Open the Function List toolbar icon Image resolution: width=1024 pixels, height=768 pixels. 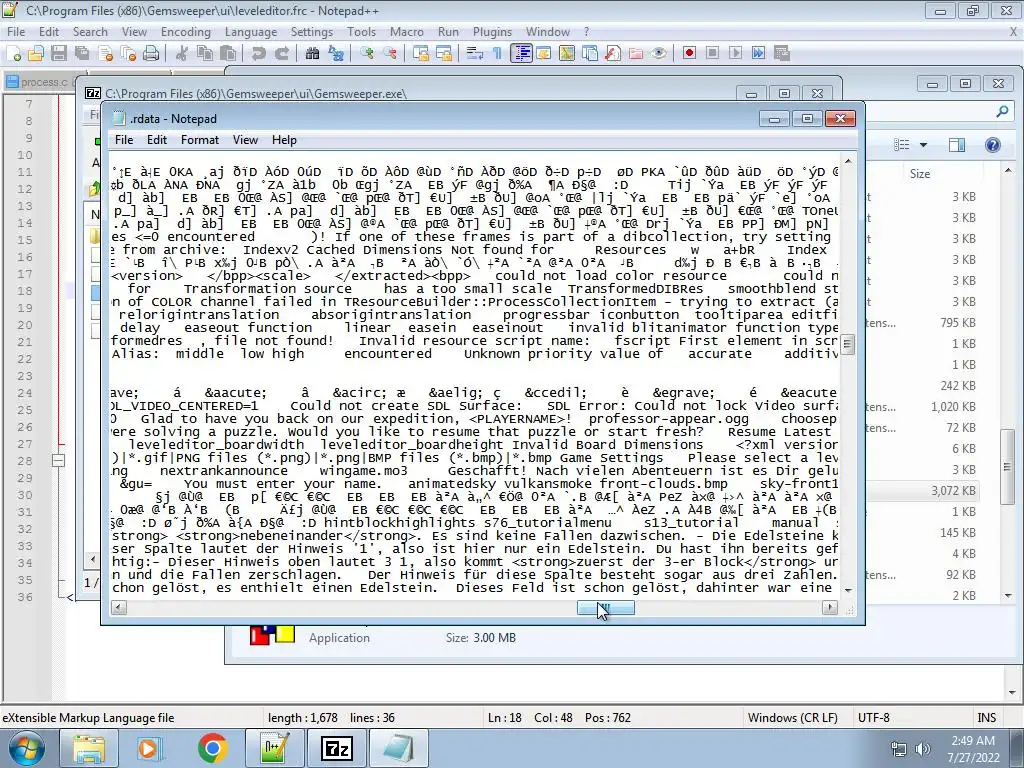(x=613, y=54)
